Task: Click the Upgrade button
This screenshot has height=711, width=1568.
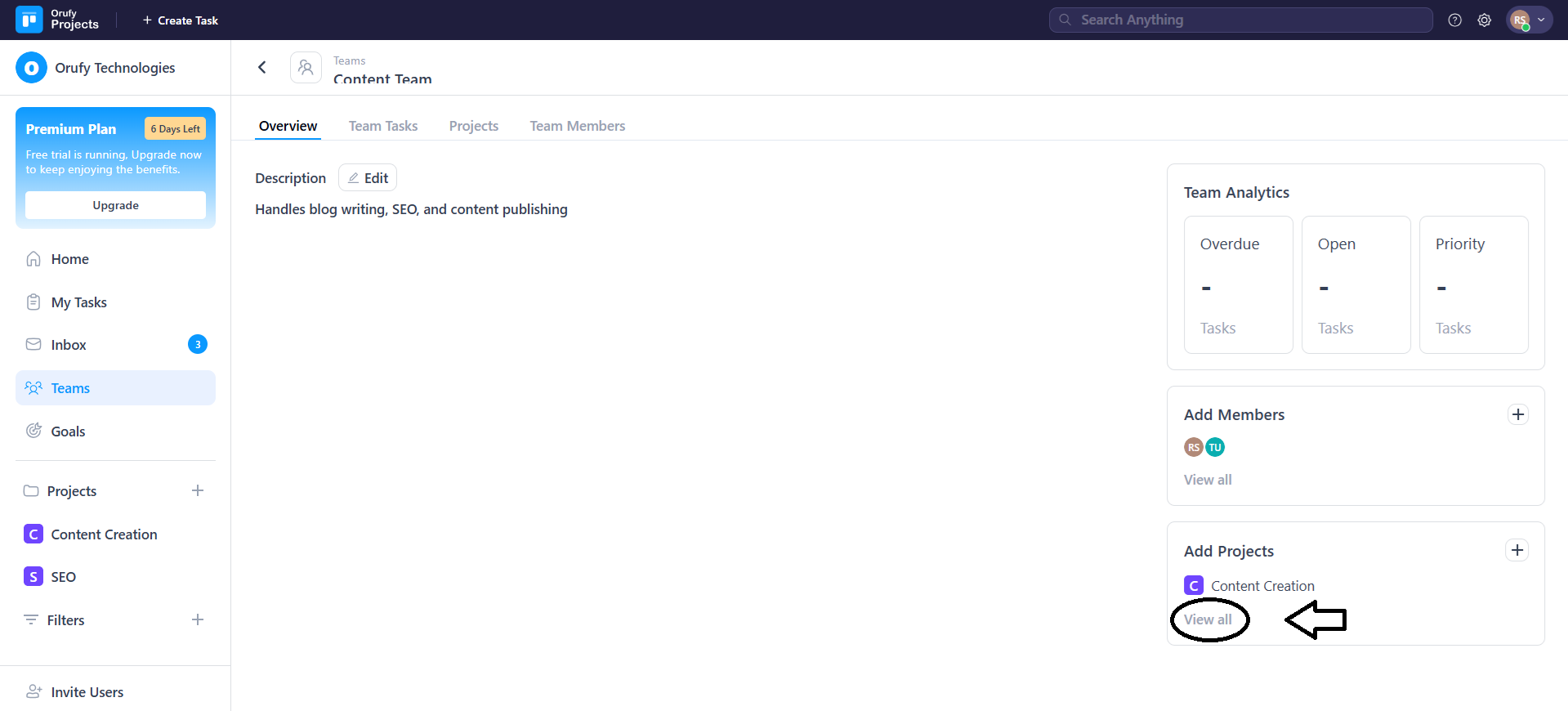Action: 115,205
